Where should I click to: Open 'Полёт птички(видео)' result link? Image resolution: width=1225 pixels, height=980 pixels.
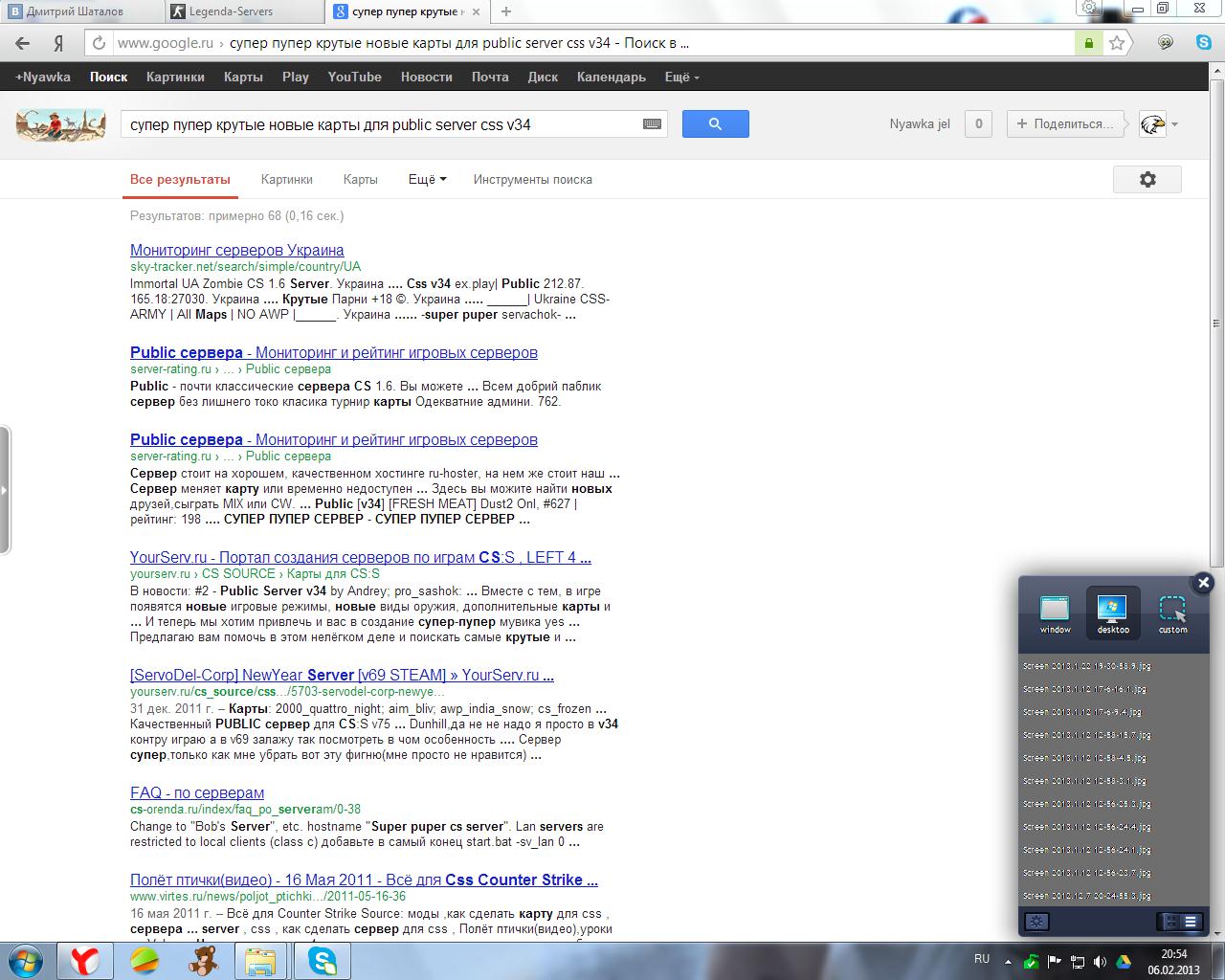364,880
